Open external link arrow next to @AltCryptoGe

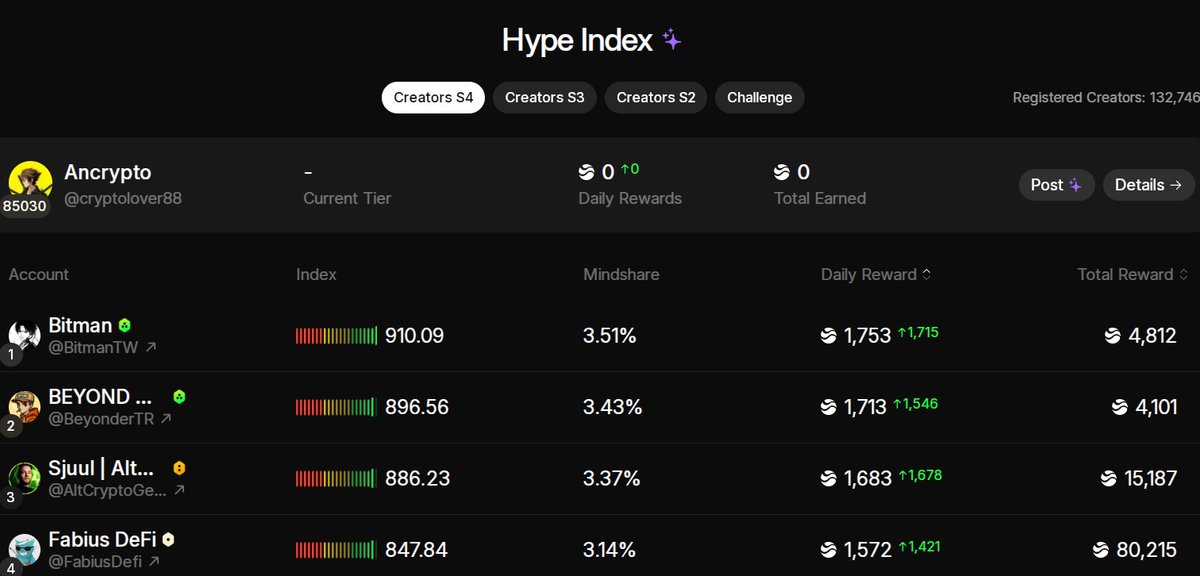click(179, 490)
